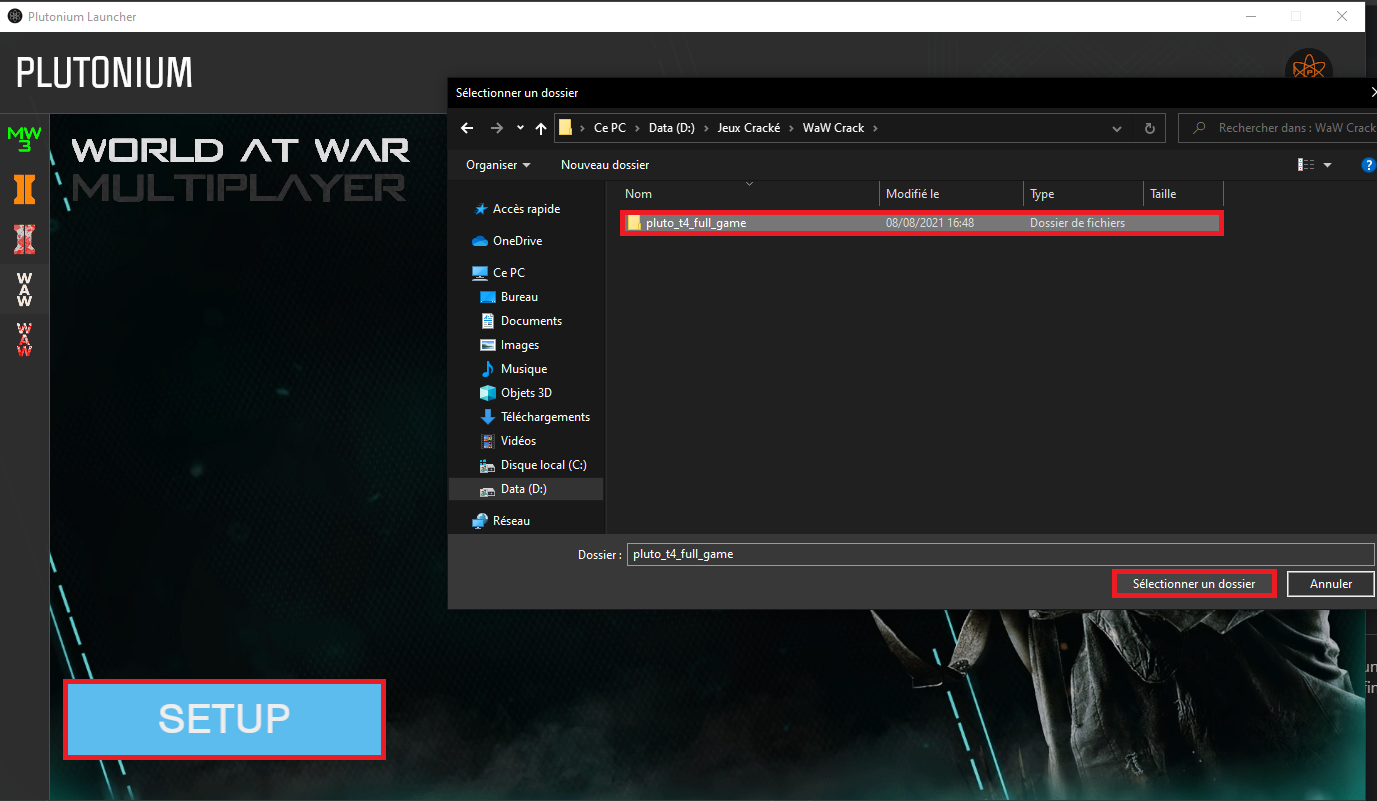The width and height of the screenshot is (1377, 801).
Task: Open the Organiser menu
Action: point(498,165)
